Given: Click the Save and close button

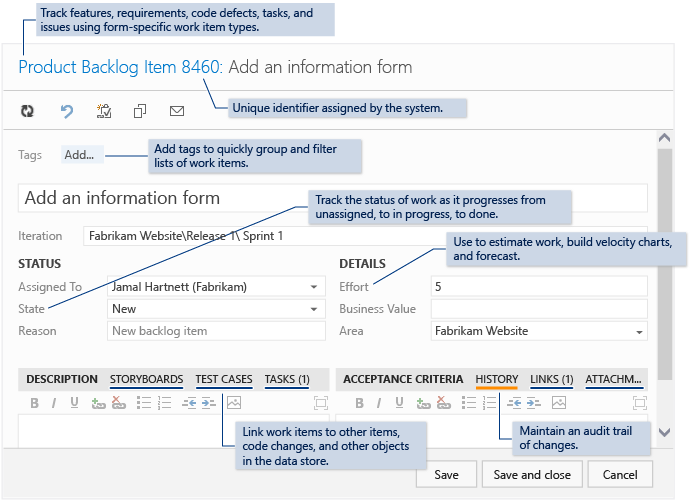Looking at the screenshot, I should click(x=532, y=474).
